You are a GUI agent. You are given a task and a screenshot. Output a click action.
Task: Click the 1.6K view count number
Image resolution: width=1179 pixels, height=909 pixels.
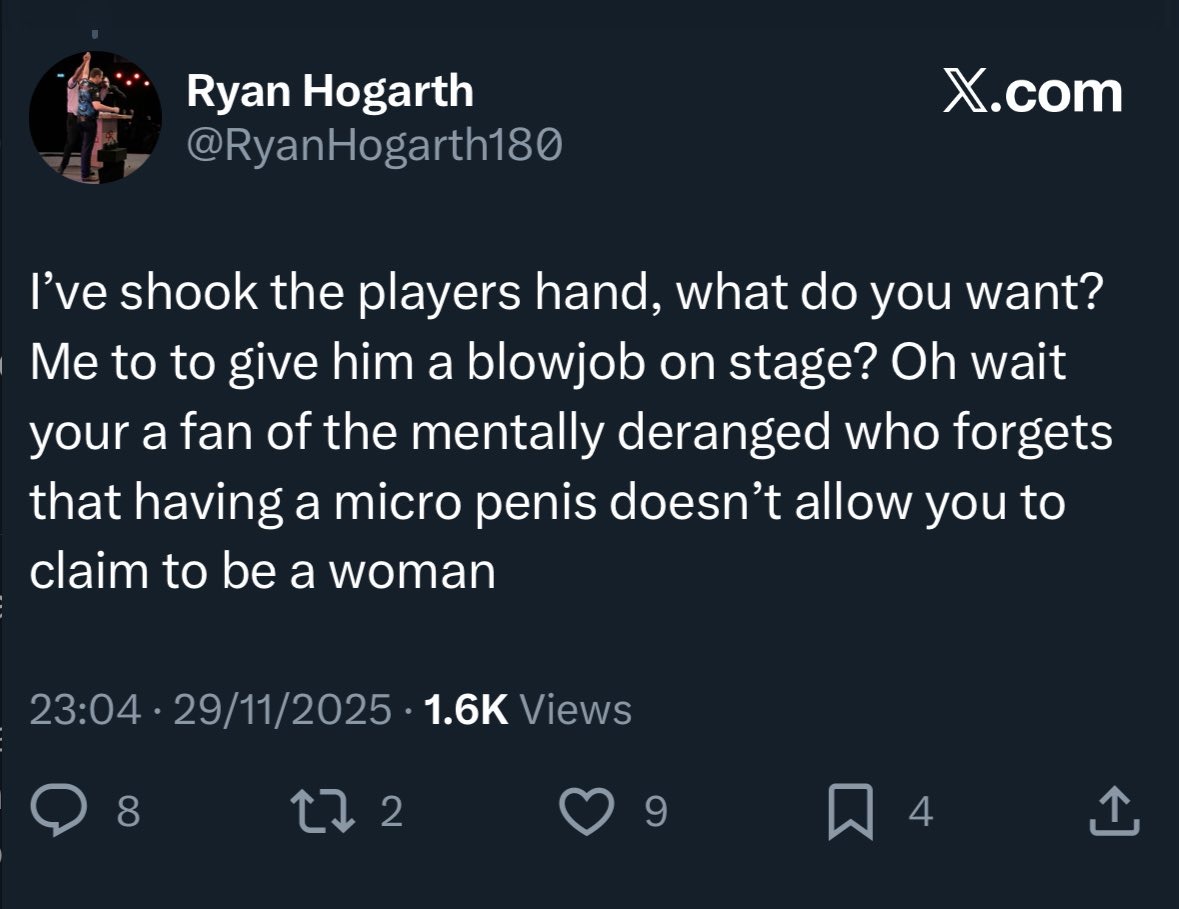pos(466,710)
